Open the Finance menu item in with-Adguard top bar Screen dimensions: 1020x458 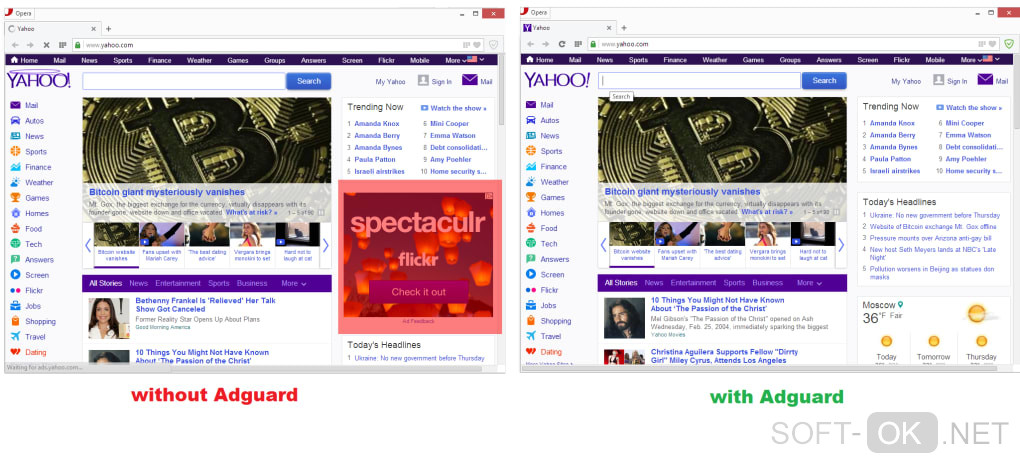tap(675, 60)
